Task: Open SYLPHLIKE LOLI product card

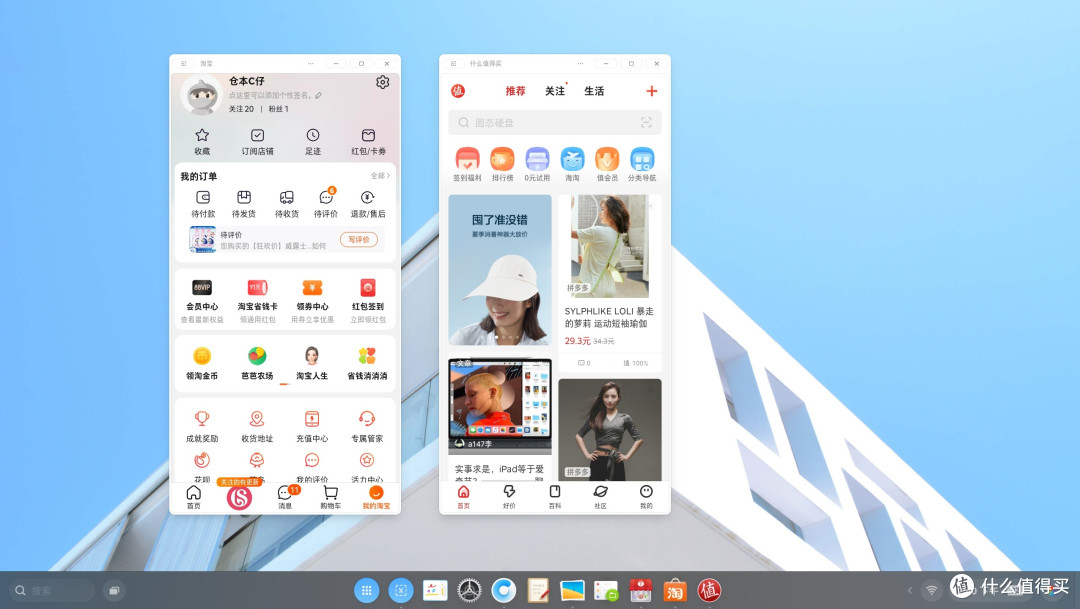Action: point(610,283)
